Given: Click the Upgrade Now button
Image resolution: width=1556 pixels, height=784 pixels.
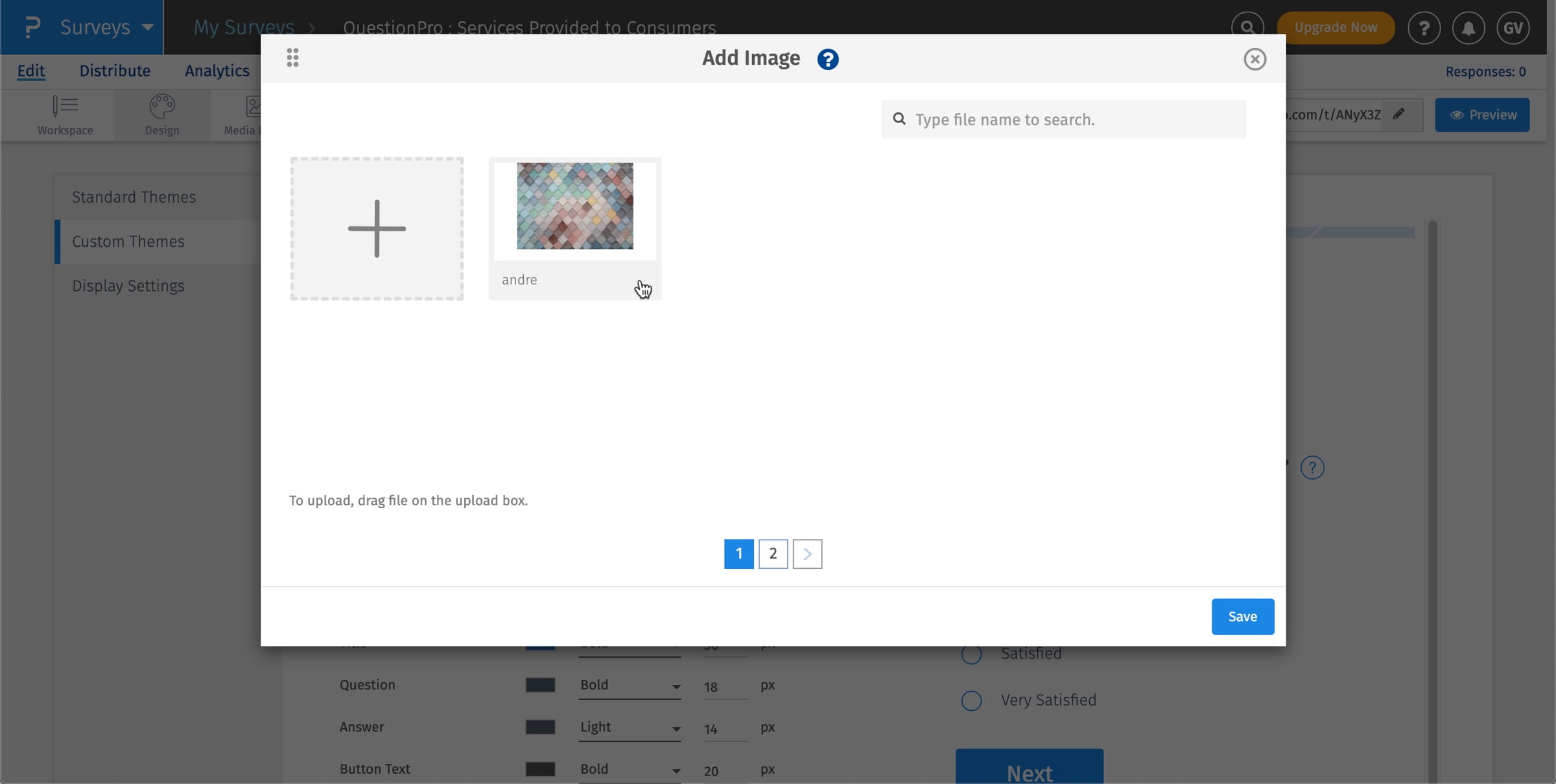Looking at the screenshot, I should pos(1336,27).
